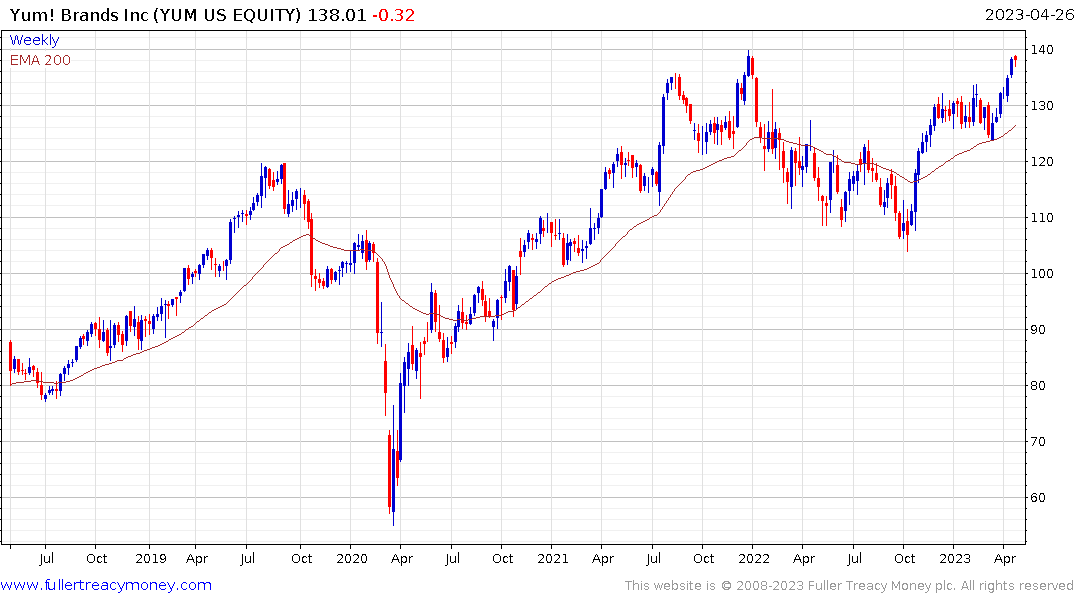Viewport: 1075px width, 600px height.
Task: Click the 130 price axis label
Action: pyautogui.click(x=1042, y=106)
